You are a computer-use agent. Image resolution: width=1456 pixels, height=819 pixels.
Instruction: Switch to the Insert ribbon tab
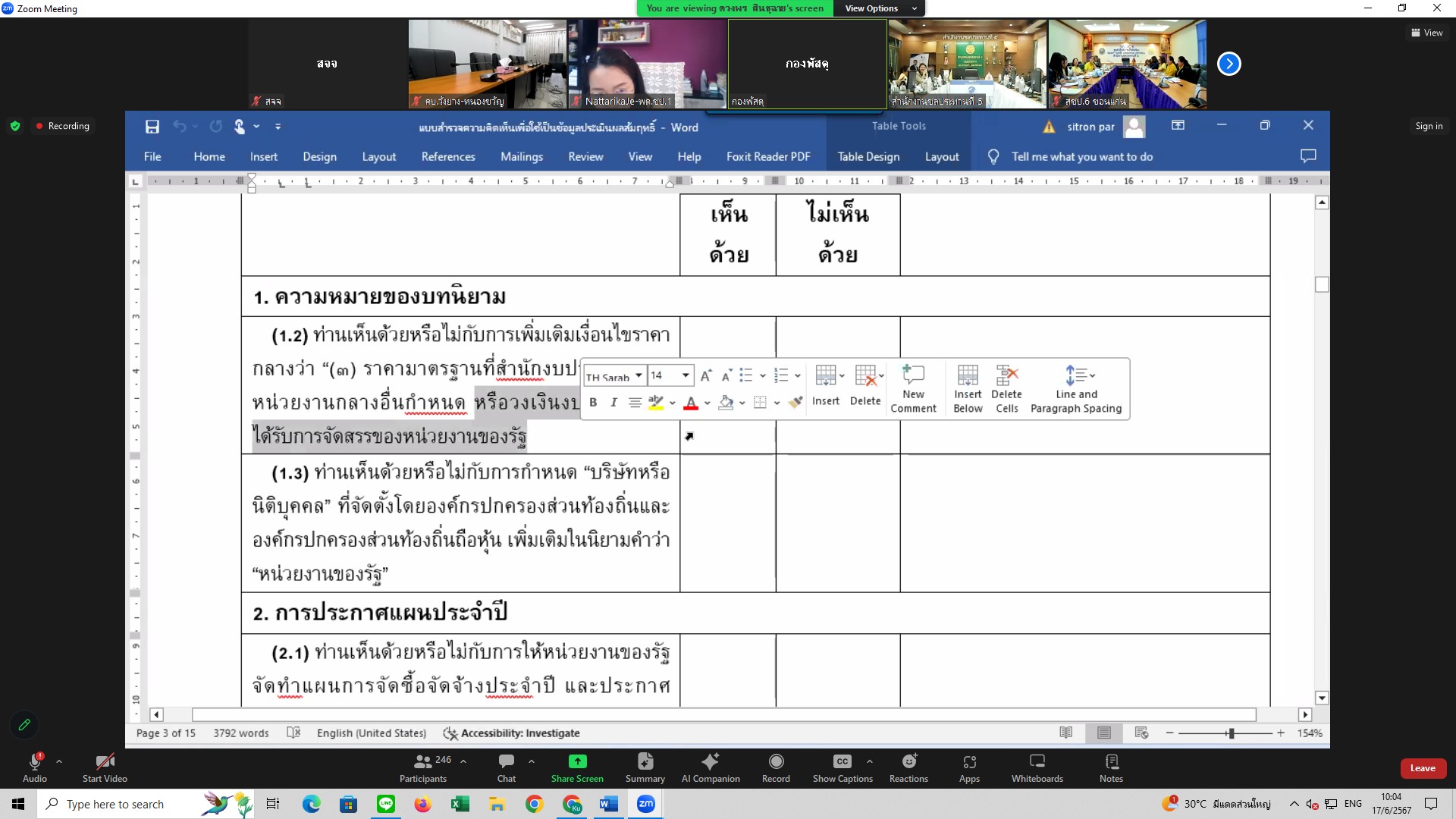(263, 156)
